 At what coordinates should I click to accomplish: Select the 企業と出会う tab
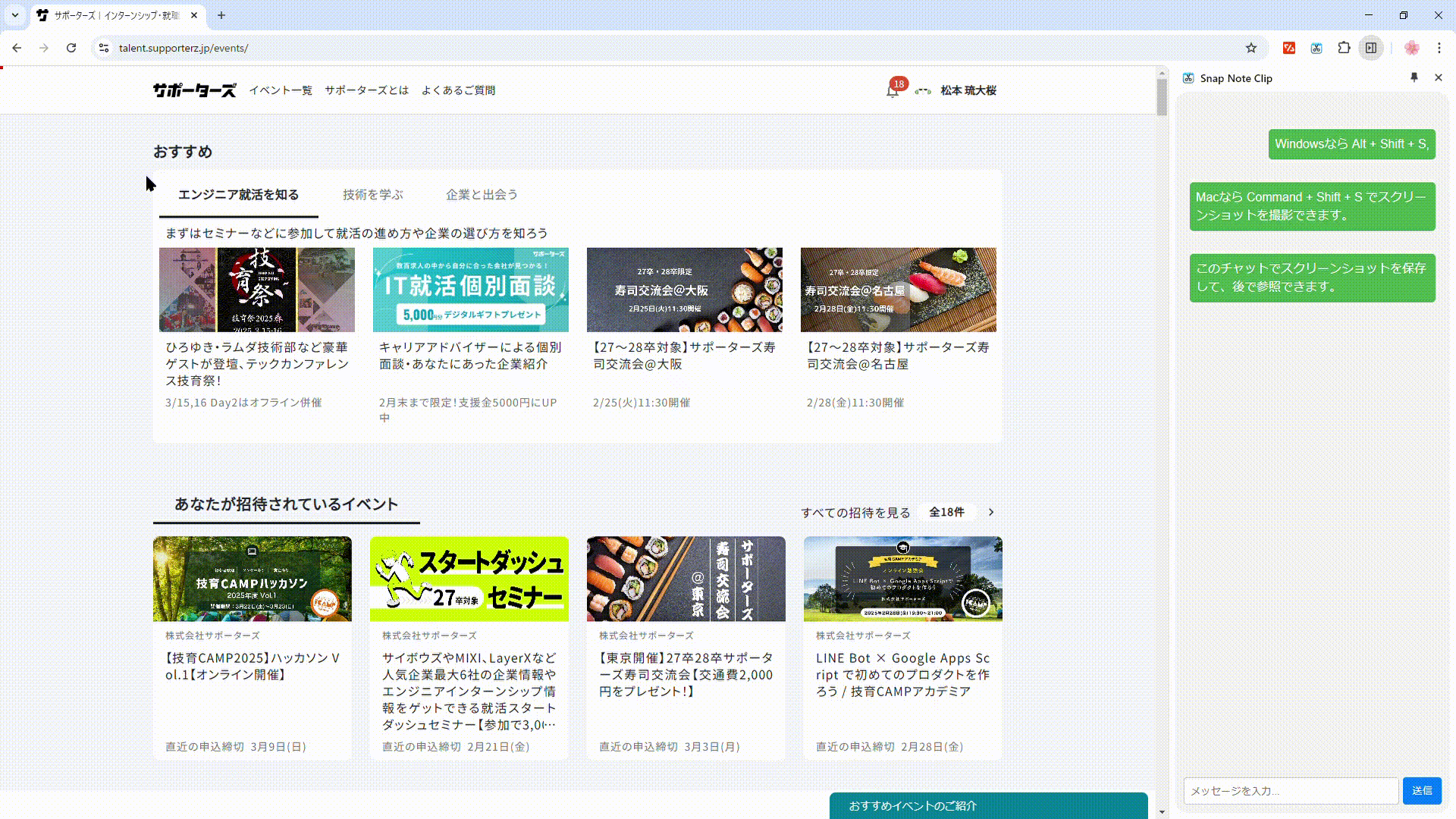point(482,195)
